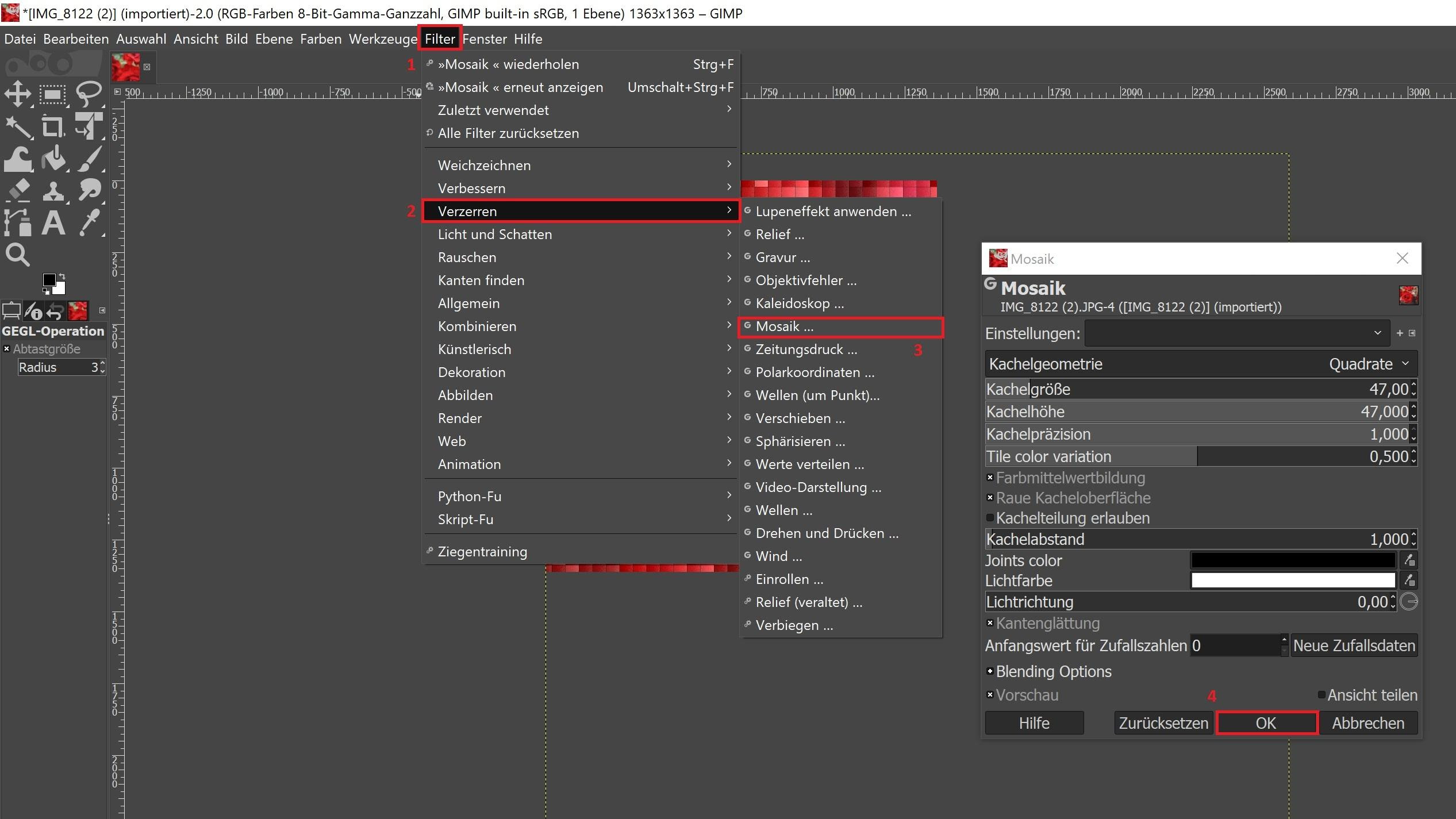Open the Images tab in left dock
The image size is (1456, 819).
click(78, 311)
